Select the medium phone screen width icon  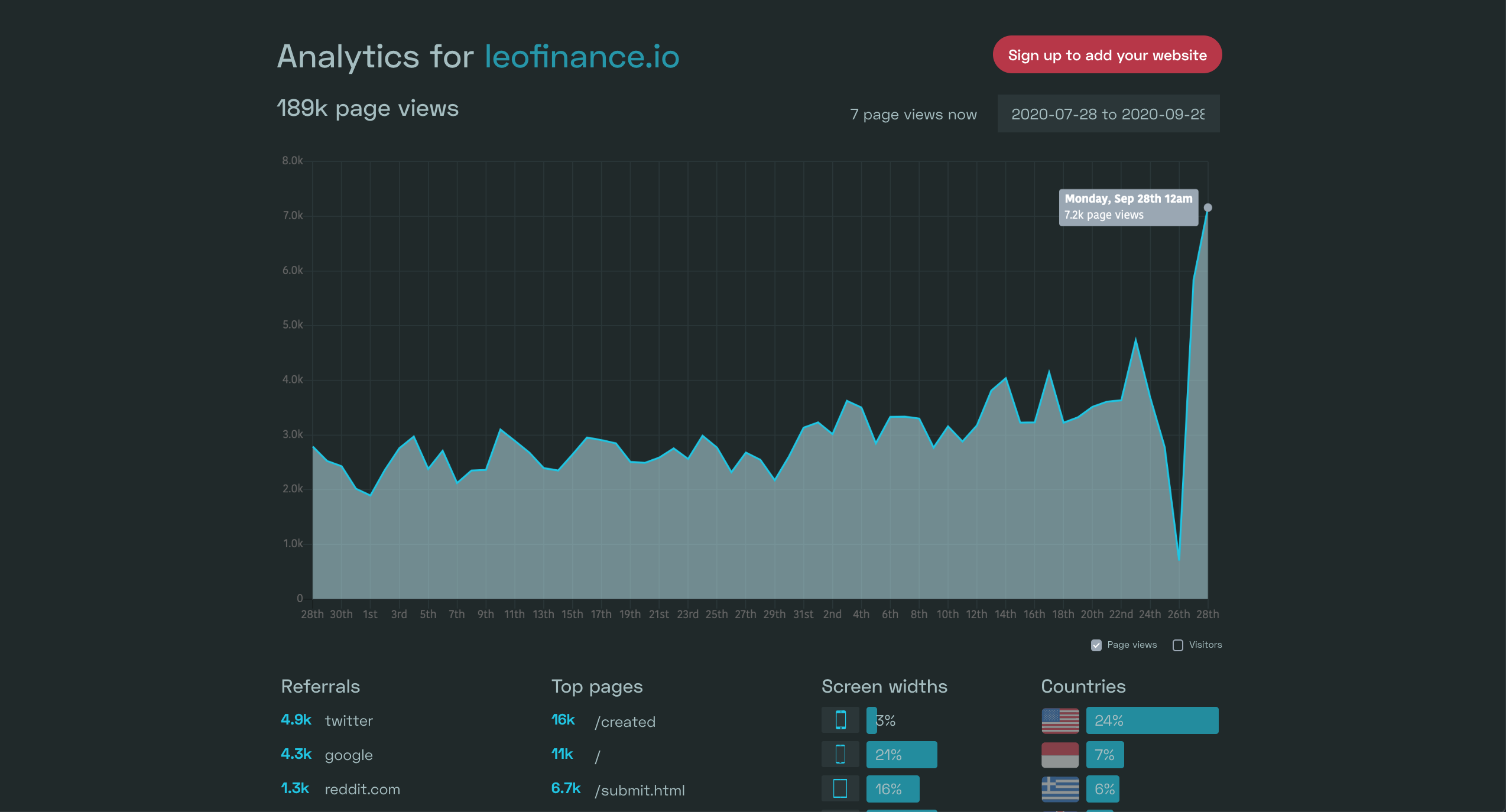click(840, 755)
